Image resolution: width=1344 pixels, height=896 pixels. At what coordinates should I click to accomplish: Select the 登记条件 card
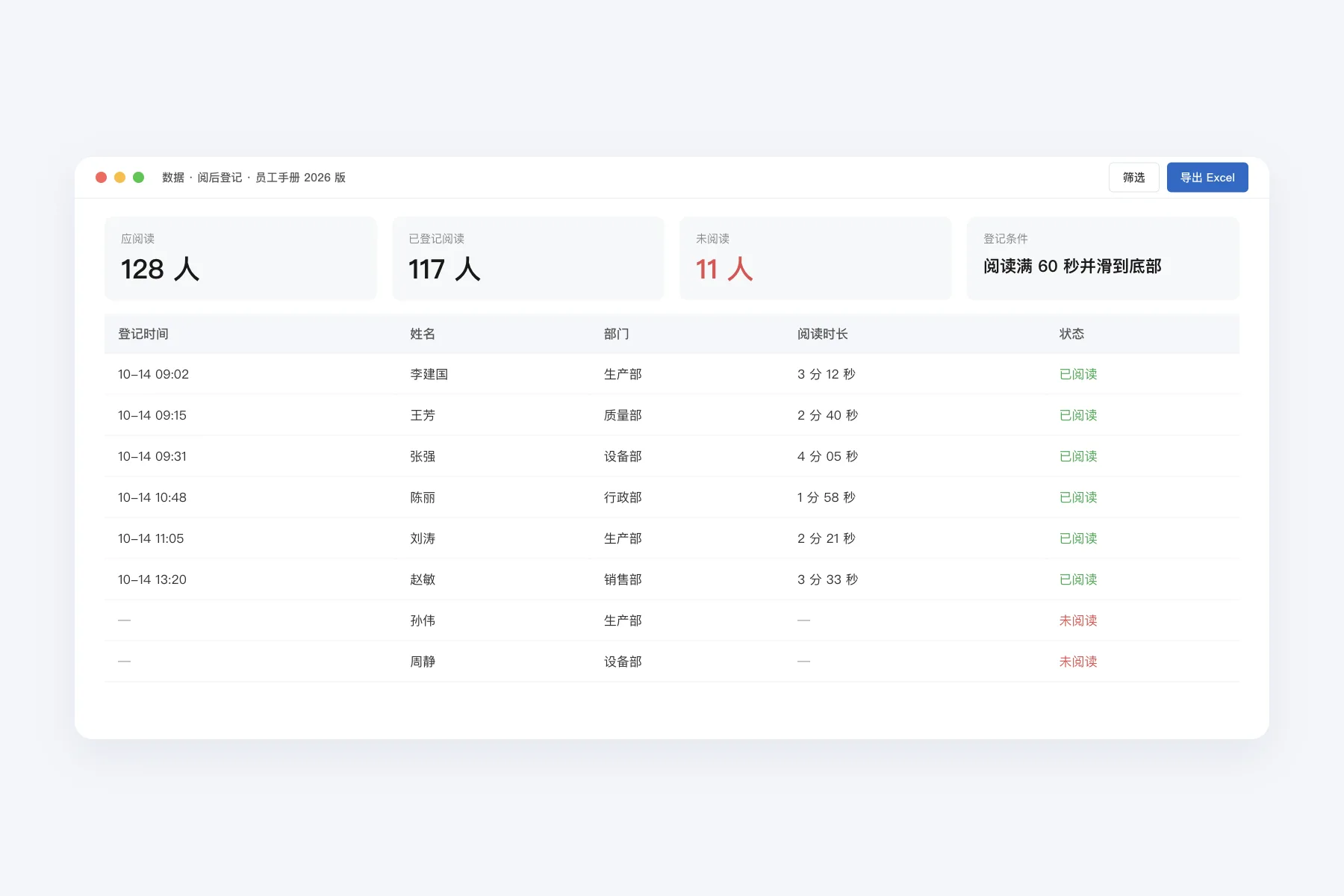pyautogui.click(x=1103, y=258)
